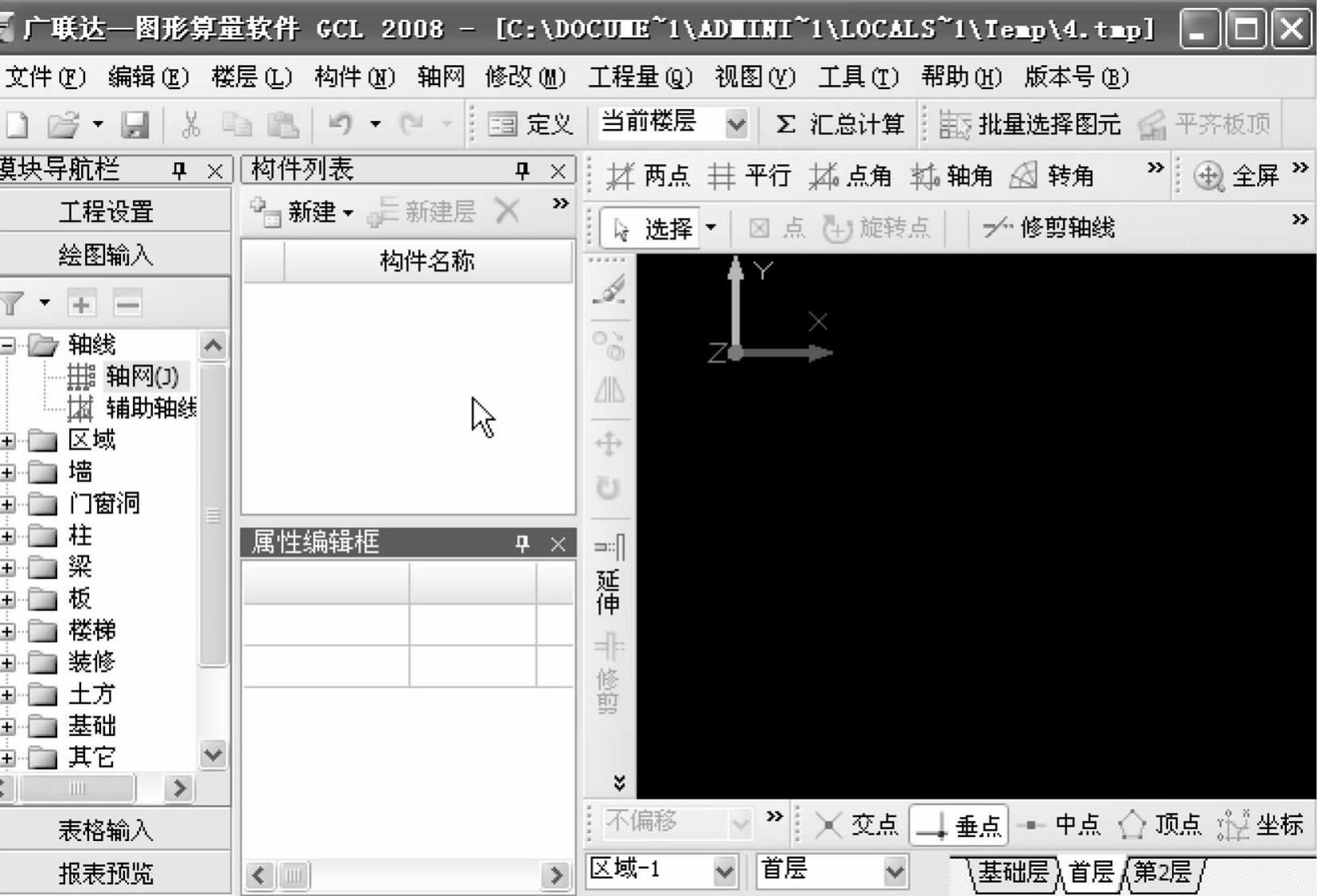This screenshot has width=1317, height=896.
Task: Click the Redo arrow icon
Action: pyautogui.click(x=411, y=124)
